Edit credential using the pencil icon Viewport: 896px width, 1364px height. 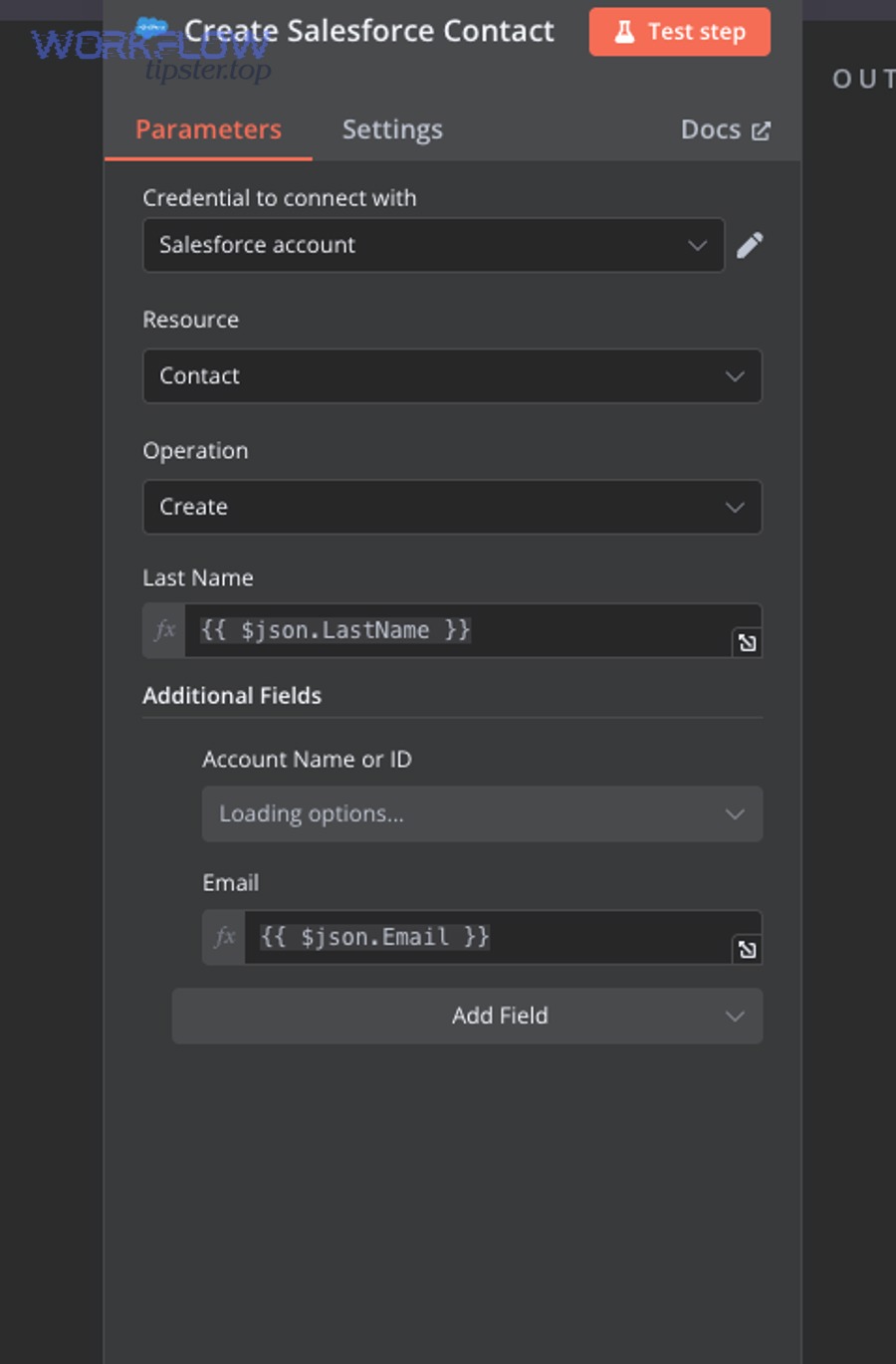[750, 245]
